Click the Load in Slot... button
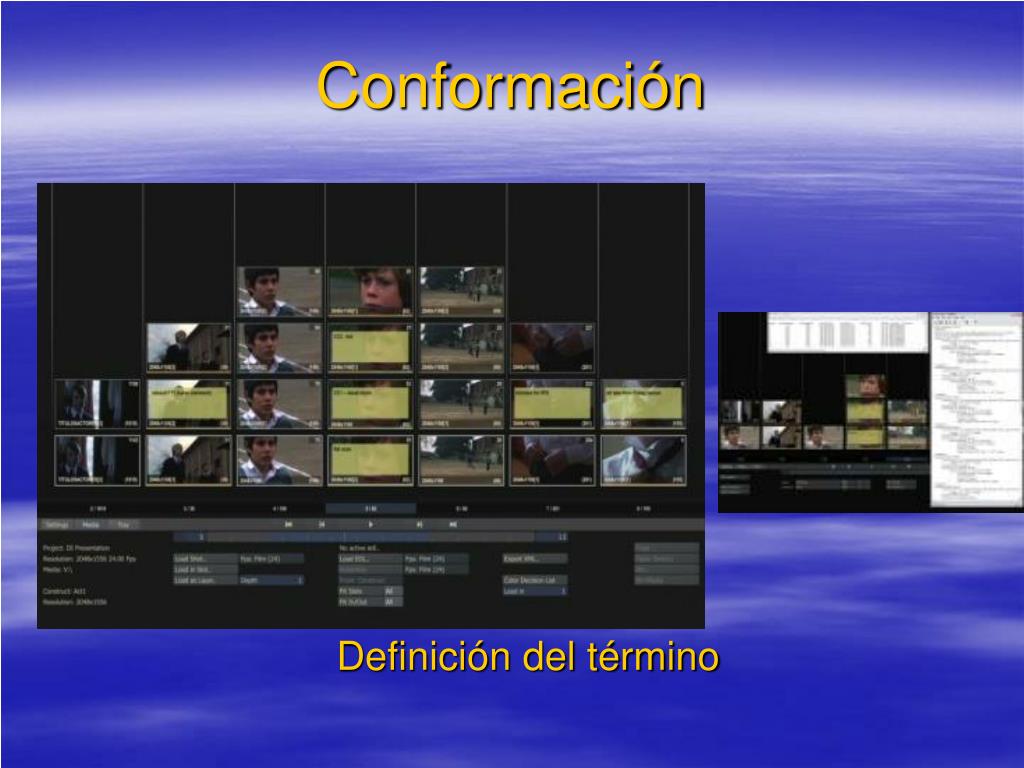The image size is (1024, 768). [x=205, y=569]
